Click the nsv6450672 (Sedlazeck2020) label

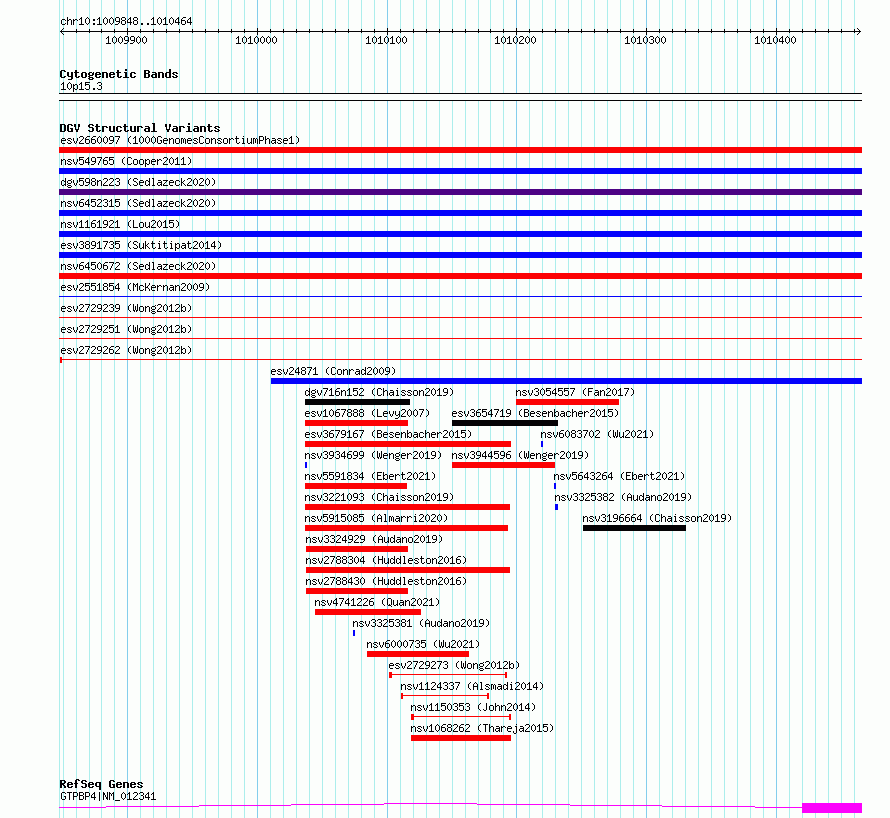(x=138, y=266)
